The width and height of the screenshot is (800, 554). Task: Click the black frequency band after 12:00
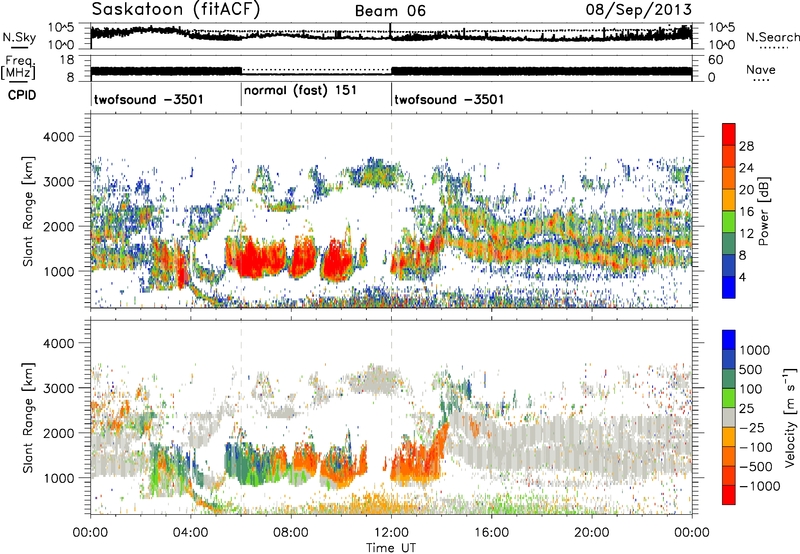[541, 71]
